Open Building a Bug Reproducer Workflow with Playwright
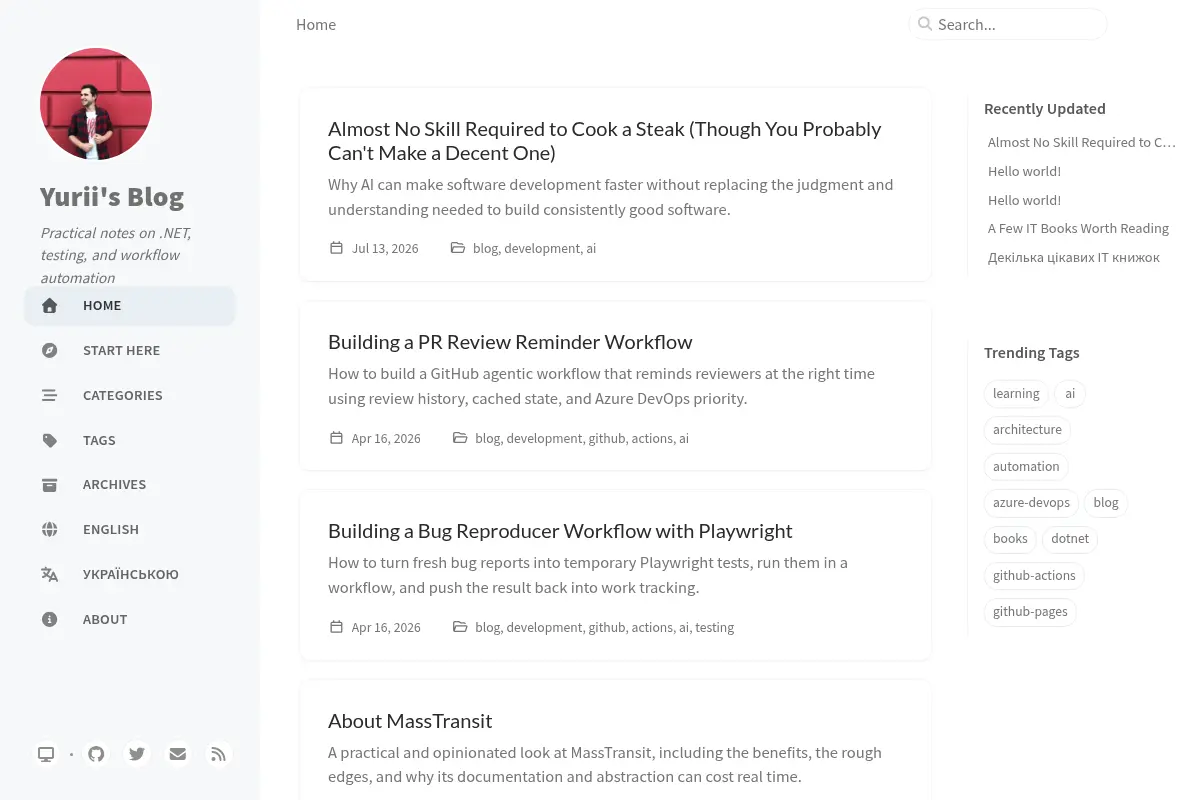The width and height of the screenshot is (1200, 800). (560, 531)
